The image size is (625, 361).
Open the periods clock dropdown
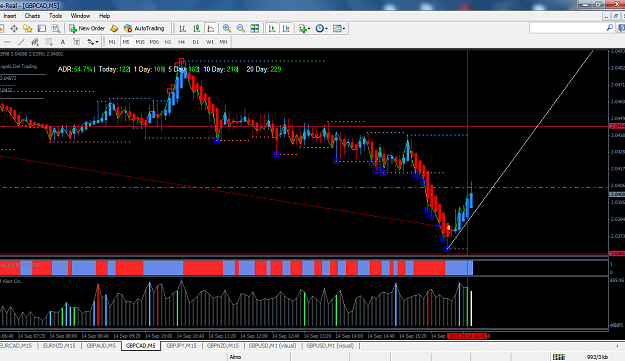[x=321, y=28]
